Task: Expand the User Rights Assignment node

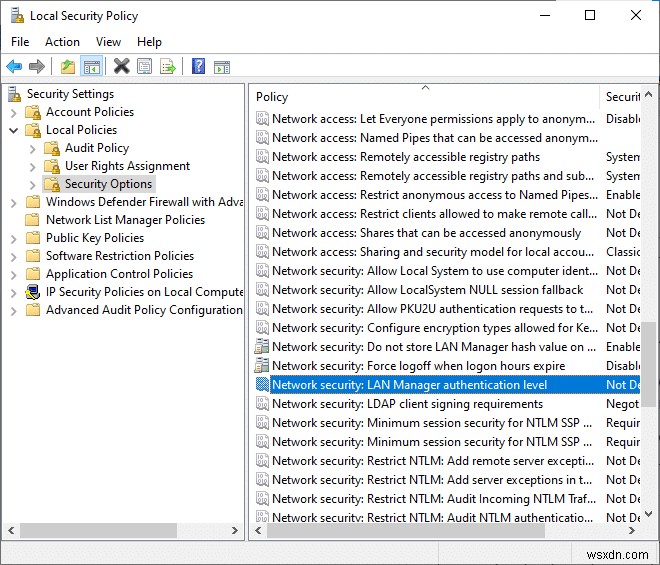Action: 33,167
